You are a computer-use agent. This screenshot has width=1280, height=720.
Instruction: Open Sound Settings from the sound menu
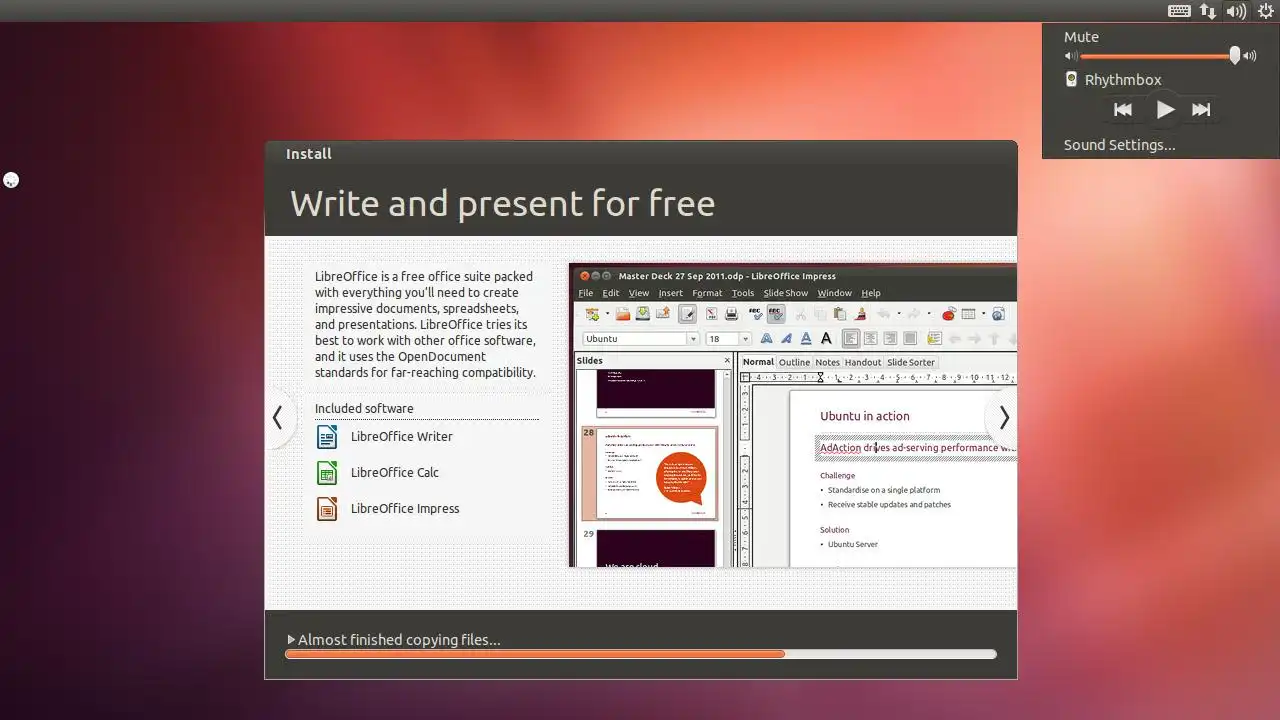(x=1119, y=145)
